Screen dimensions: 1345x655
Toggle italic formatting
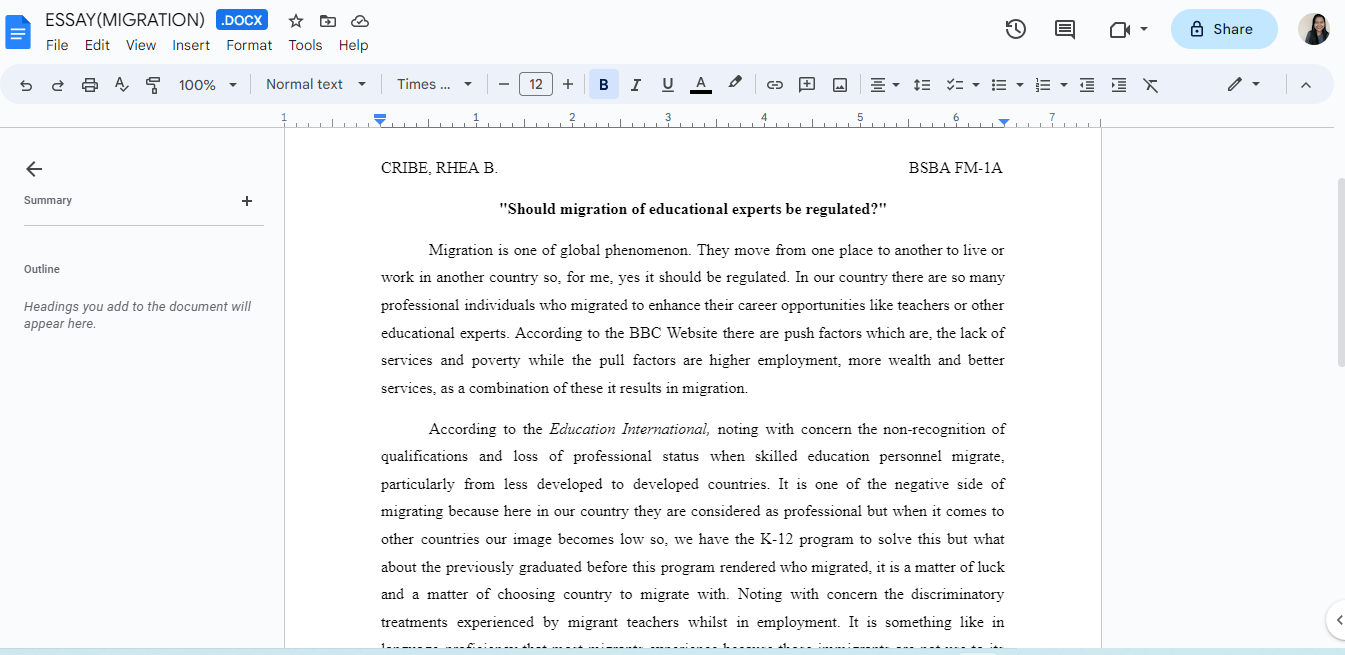(x=635, y=84)
